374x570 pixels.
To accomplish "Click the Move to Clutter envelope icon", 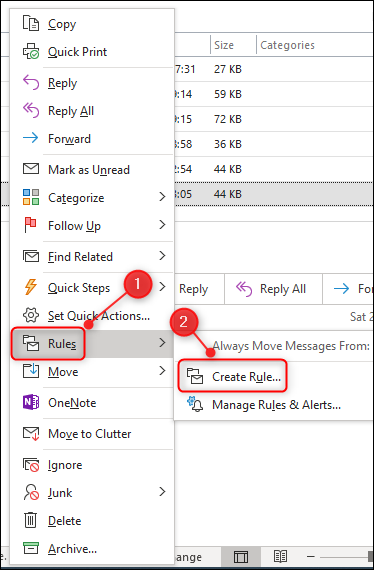I will 31,434.
